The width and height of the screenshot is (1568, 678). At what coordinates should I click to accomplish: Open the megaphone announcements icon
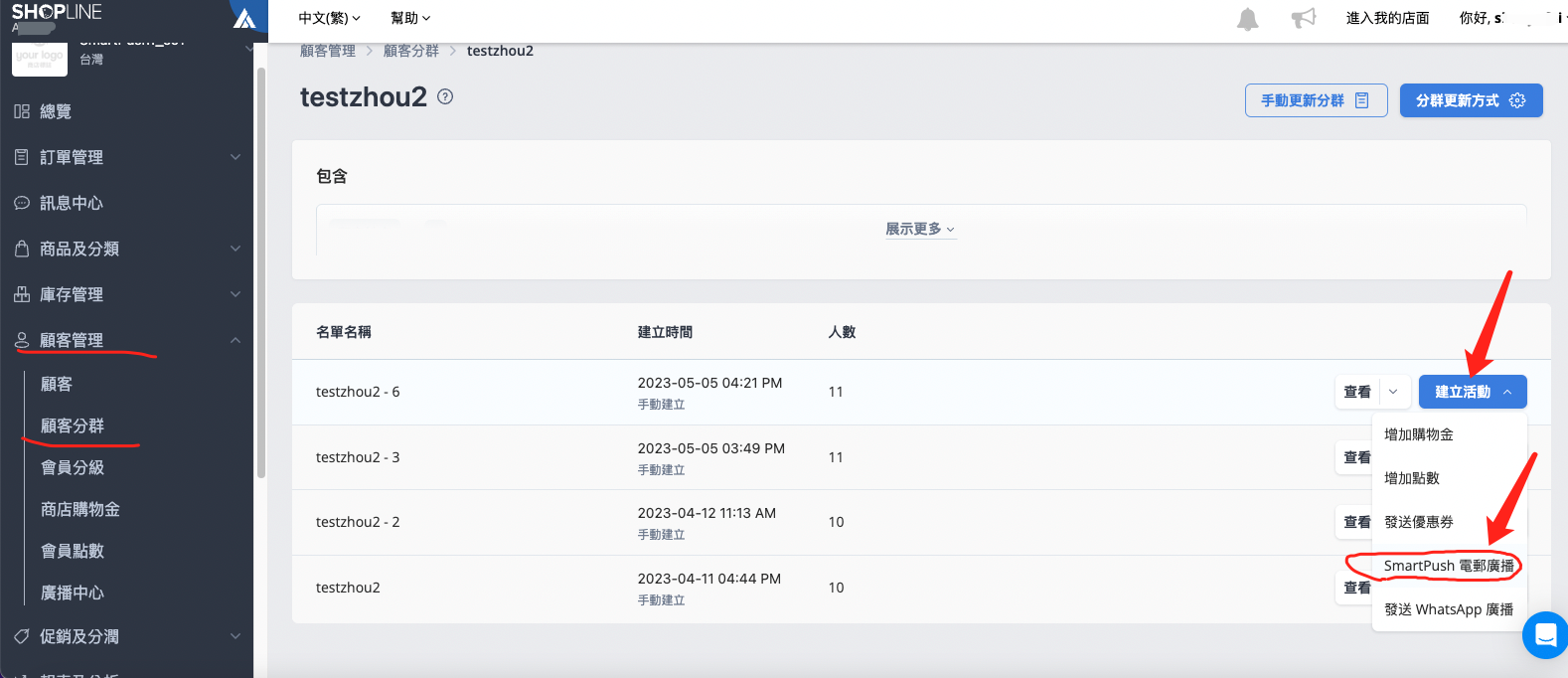1303,18
